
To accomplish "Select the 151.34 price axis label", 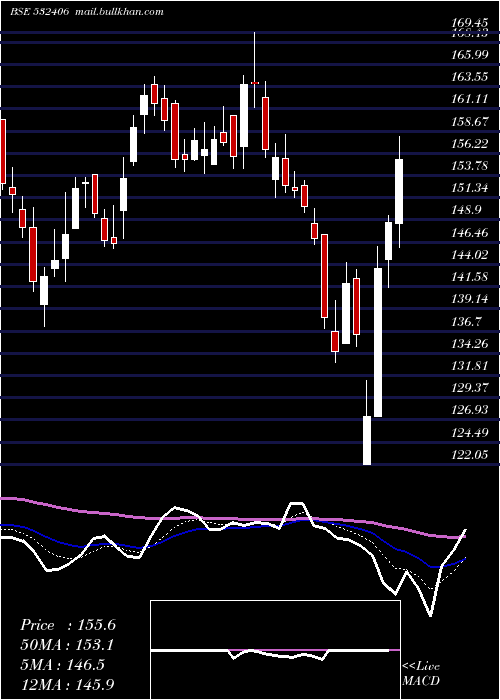I will click(x=469, y=188).
